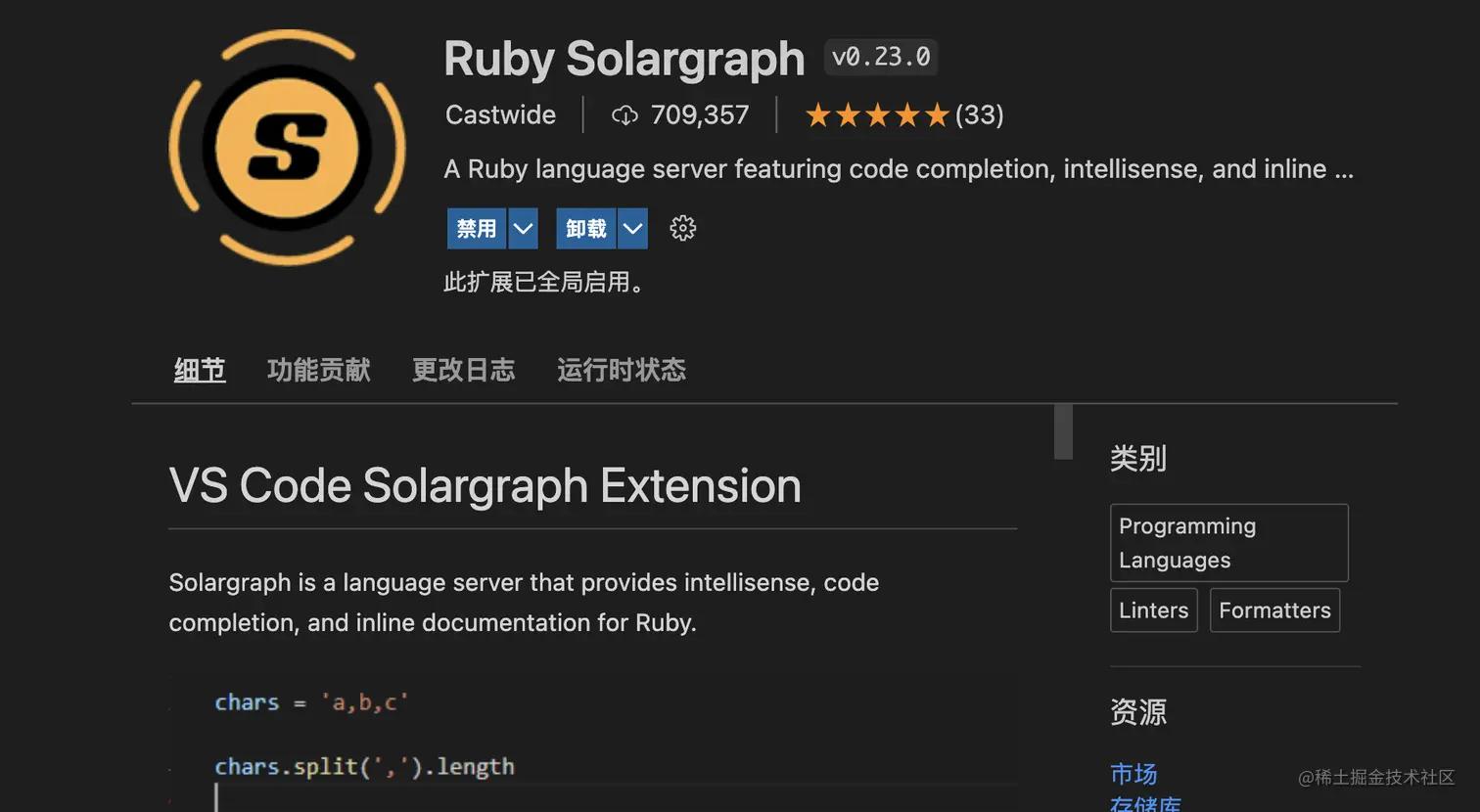Select the Linters category tag

point(1153,610)
